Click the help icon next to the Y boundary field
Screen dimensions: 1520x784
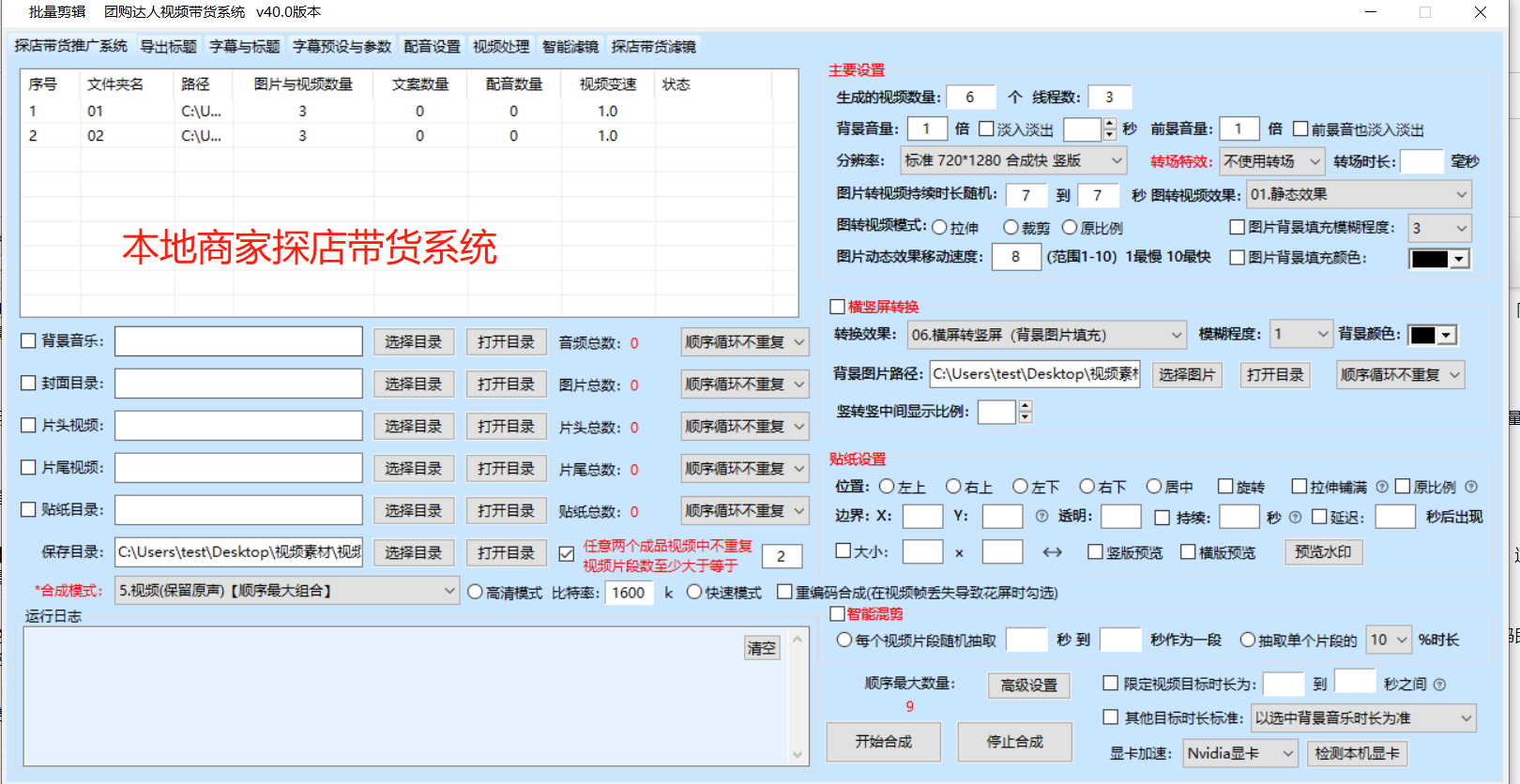tap(1041, 516)
